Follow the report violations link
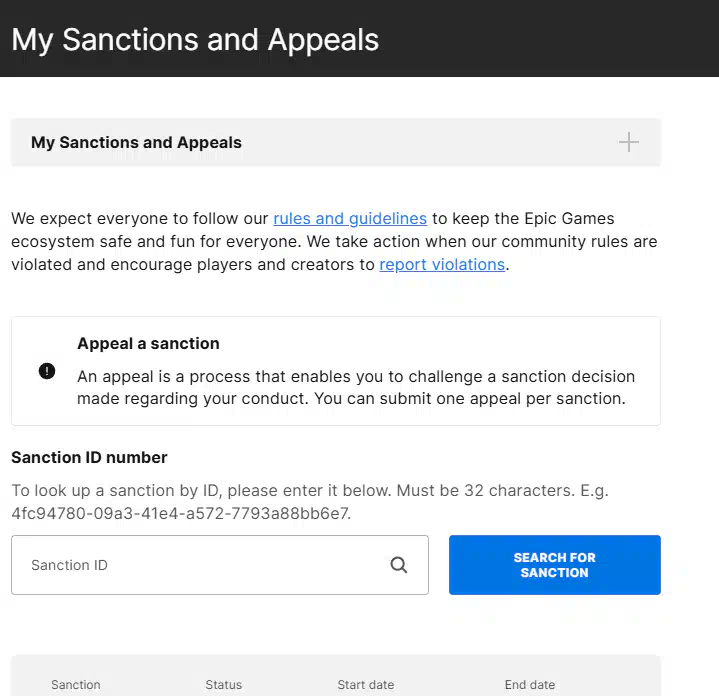The height and width of the screenshot is (696, 719). tap(442, 265)
